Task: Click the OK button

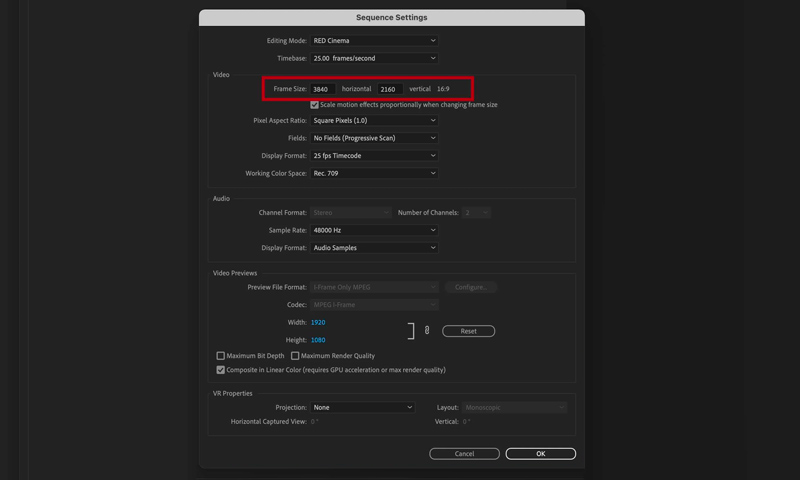Action: pos(540,454)
